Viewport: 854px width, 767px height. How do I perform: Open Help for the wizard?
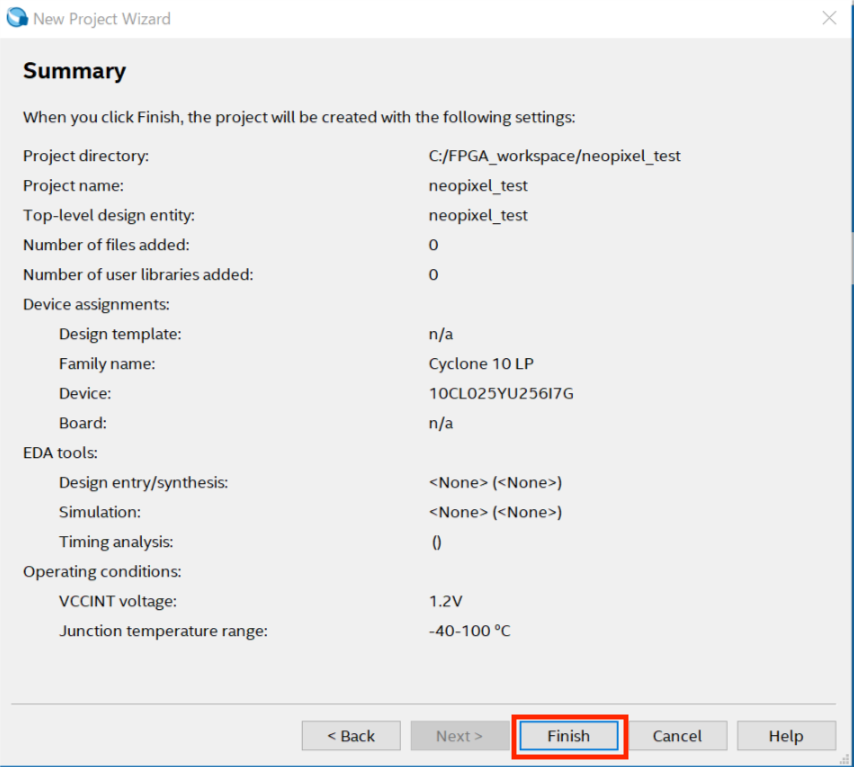(785, 736)
